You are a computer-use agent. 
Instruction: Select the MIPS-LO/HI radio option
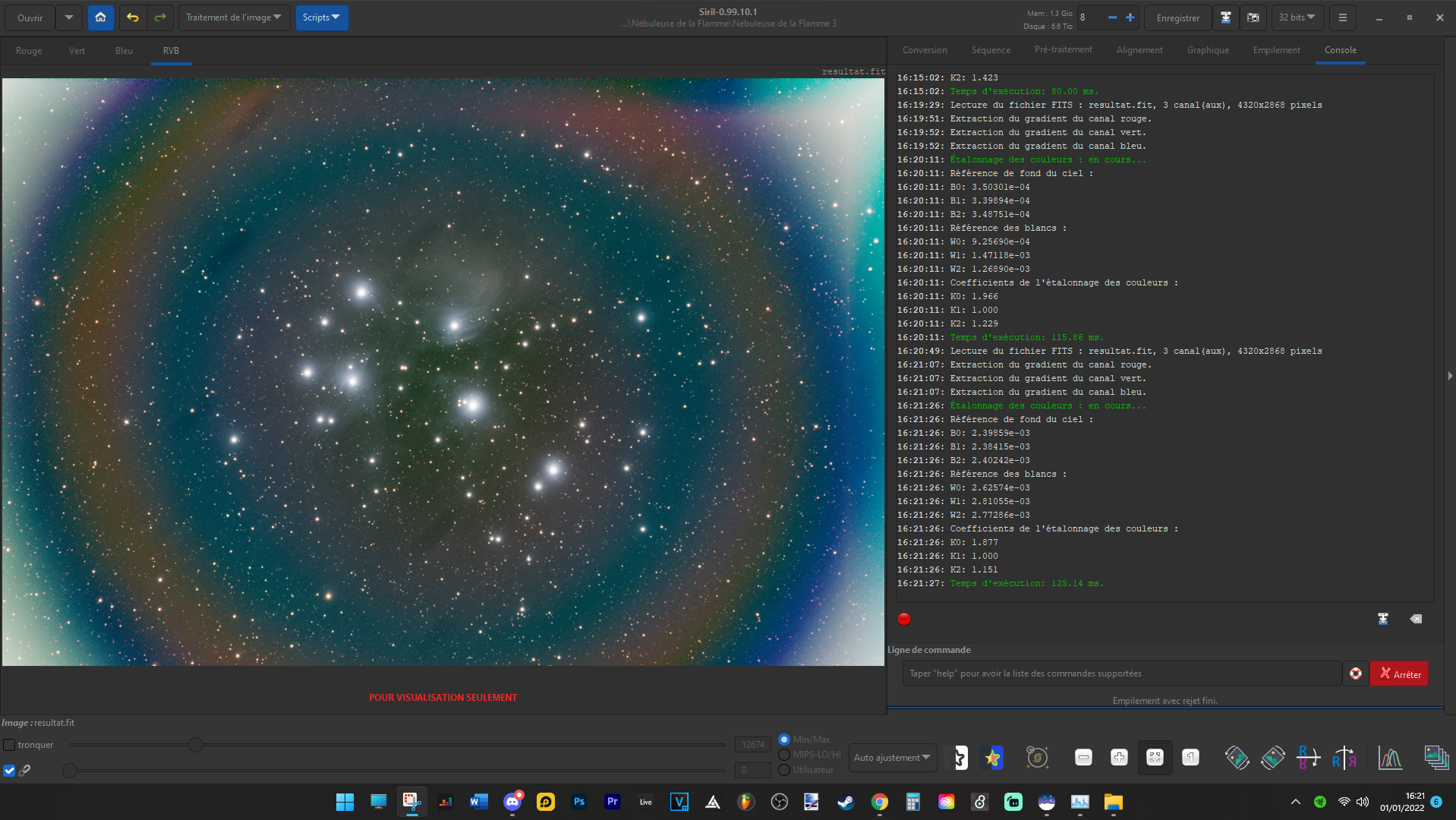[x=784, y=755]
